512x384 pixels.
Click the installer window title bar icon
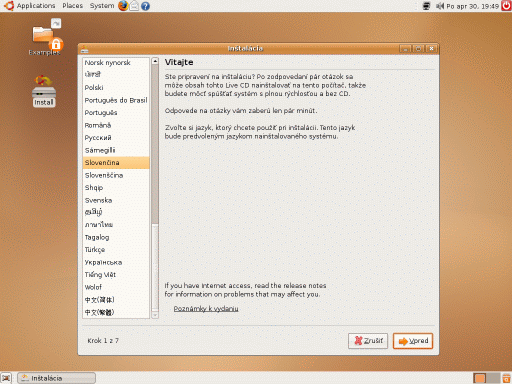[85, 49]
